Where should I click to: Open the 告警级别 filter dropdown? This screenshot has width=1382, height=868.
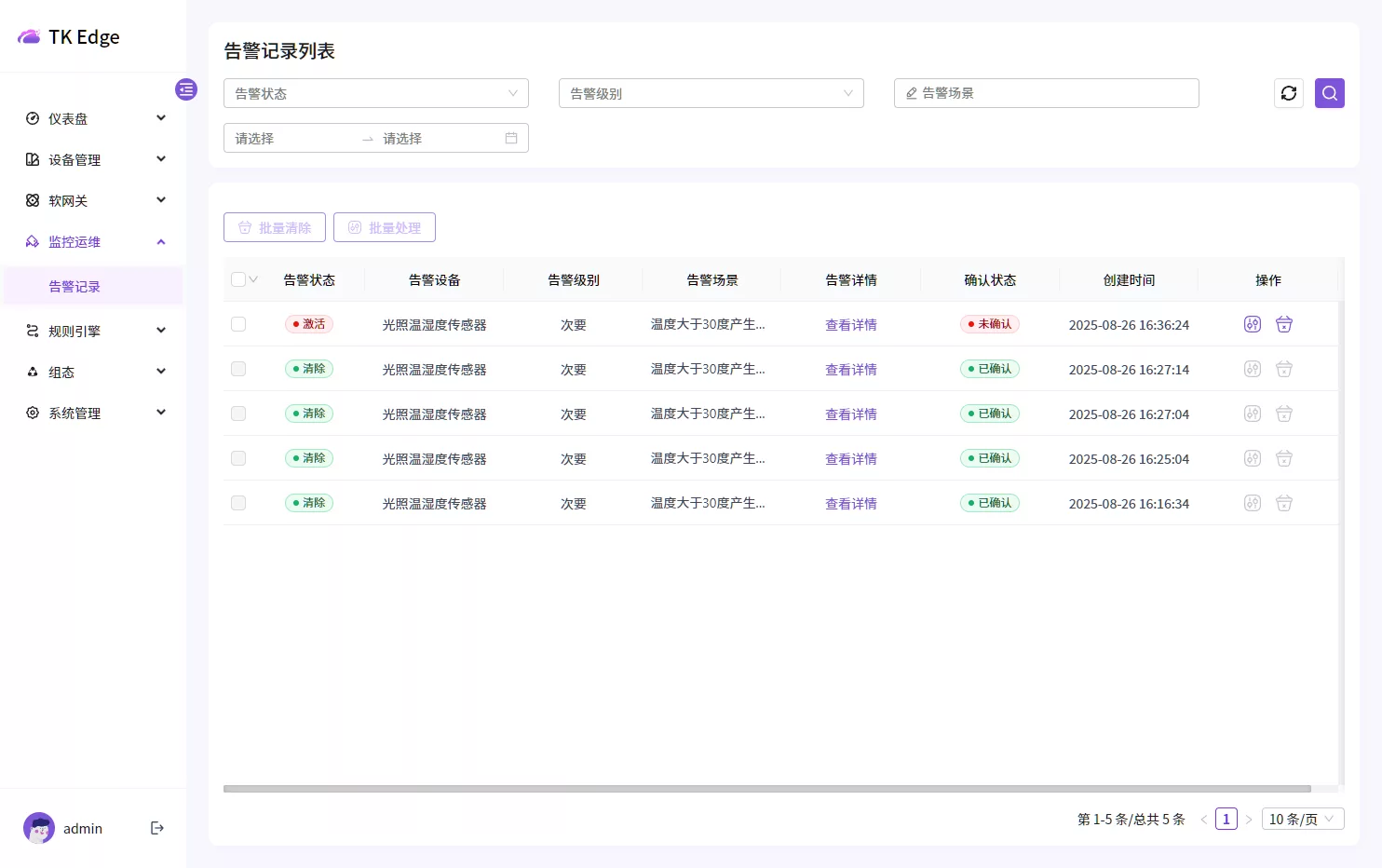[711, 93]
